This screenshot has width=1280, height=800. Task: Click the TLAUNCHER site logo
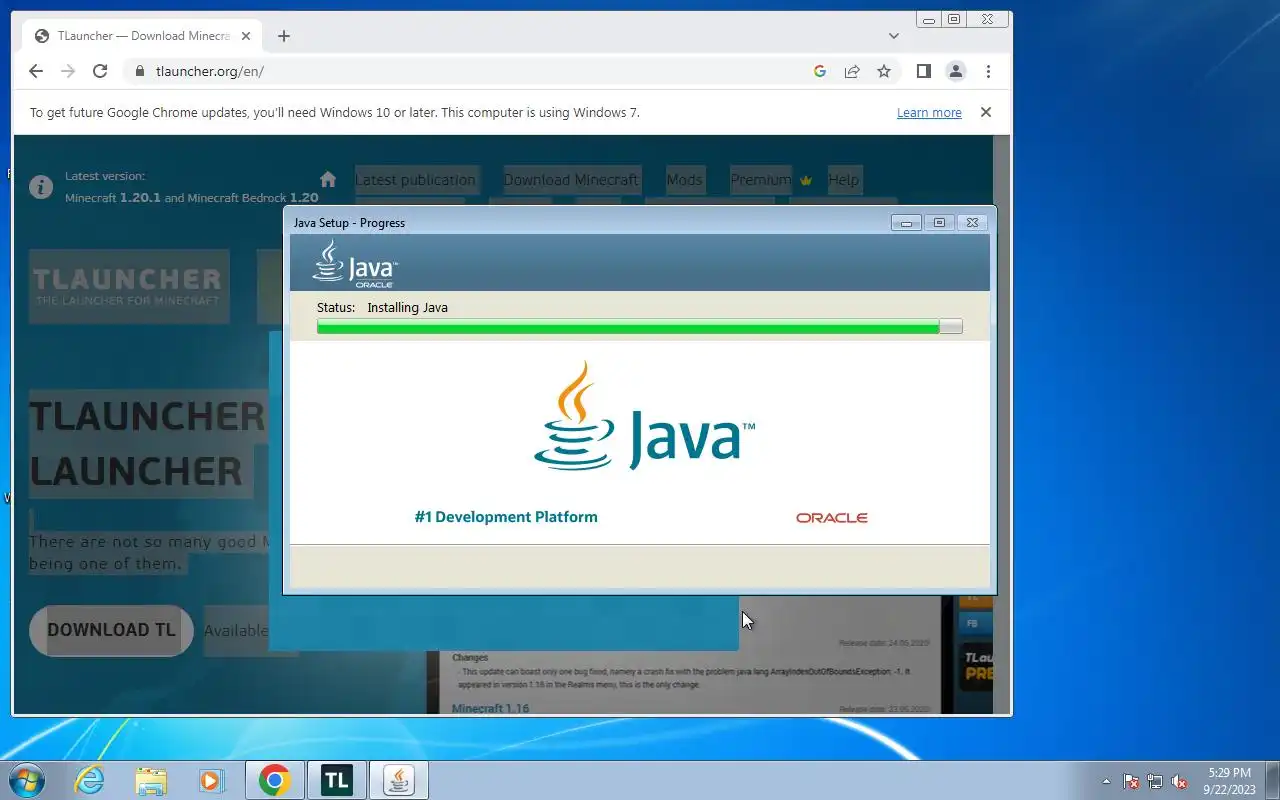pyautogui.click(x=128, y=287)
